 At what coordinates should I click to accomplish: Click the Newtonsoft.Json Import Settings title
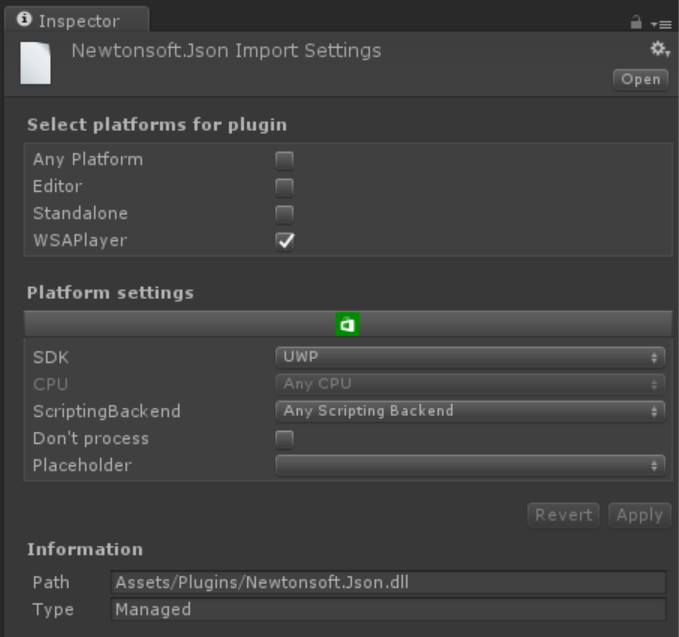point(226,51)
